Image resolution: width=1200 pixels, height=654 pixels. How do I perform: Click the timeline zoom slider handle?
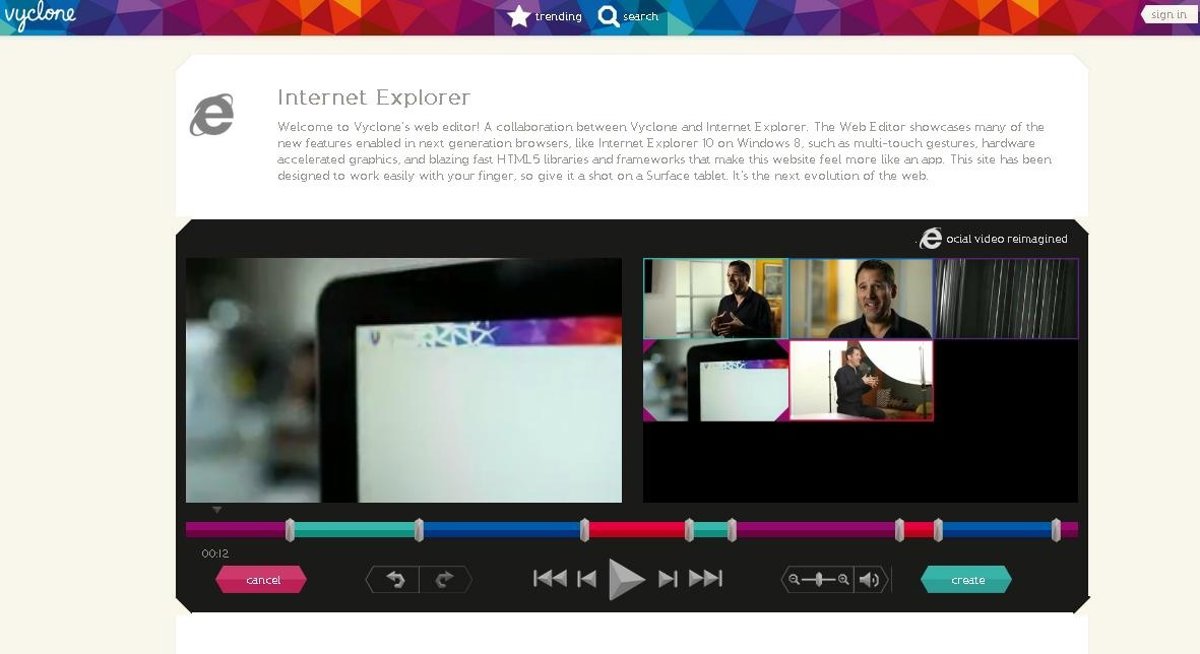pos(819,579)
